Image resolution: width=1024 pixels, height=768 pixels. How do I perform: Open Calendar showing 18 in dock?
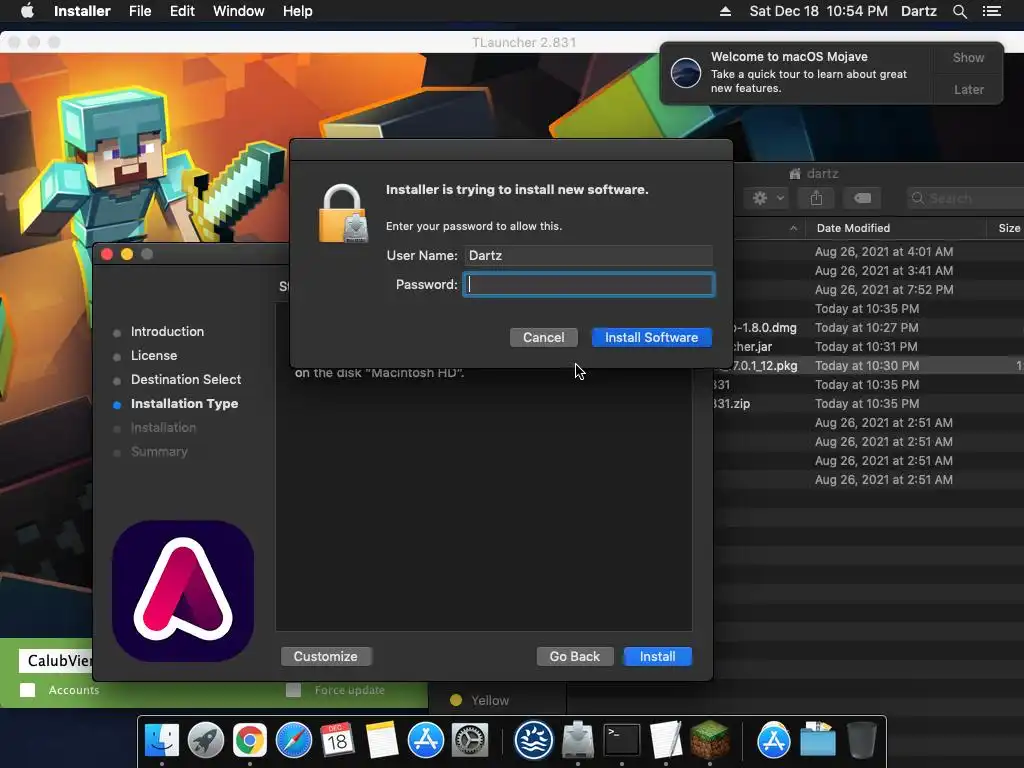(x=337, y=741)
